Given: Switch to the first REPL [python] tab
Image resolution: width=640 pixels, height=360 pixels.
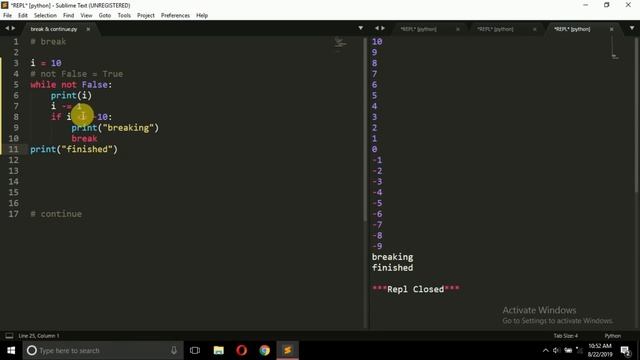Looking at the screenshot, I should [x=418, y=29].
